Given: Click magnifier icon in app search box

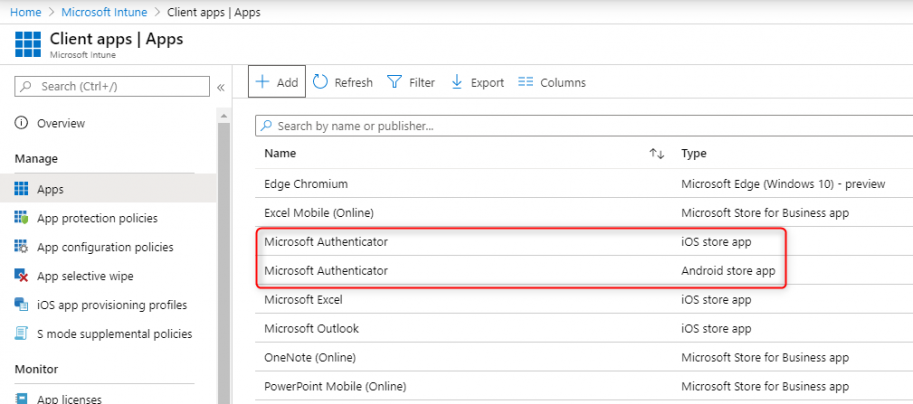Looking at the screenshot, I should click(x=266, y=126).
